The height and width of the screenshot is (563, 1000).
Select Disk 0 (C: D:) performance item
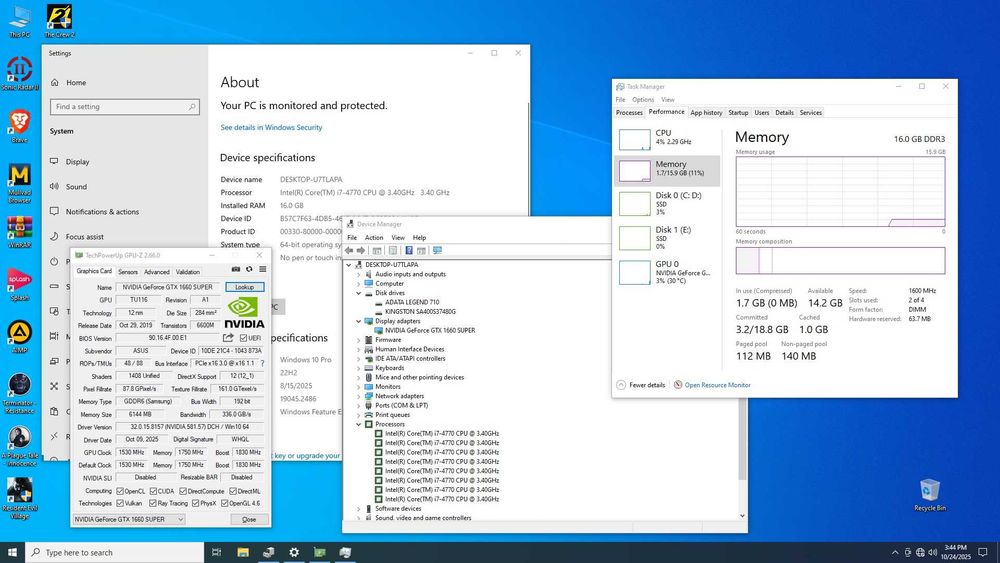(x=667, y=203)
